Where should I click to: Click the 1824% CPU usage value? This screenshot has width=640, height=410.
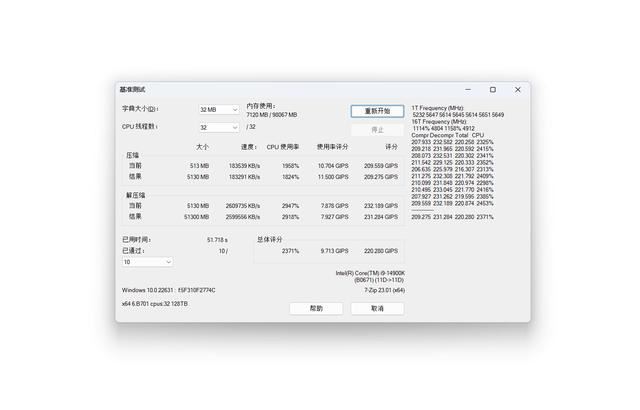click(291, 177)
